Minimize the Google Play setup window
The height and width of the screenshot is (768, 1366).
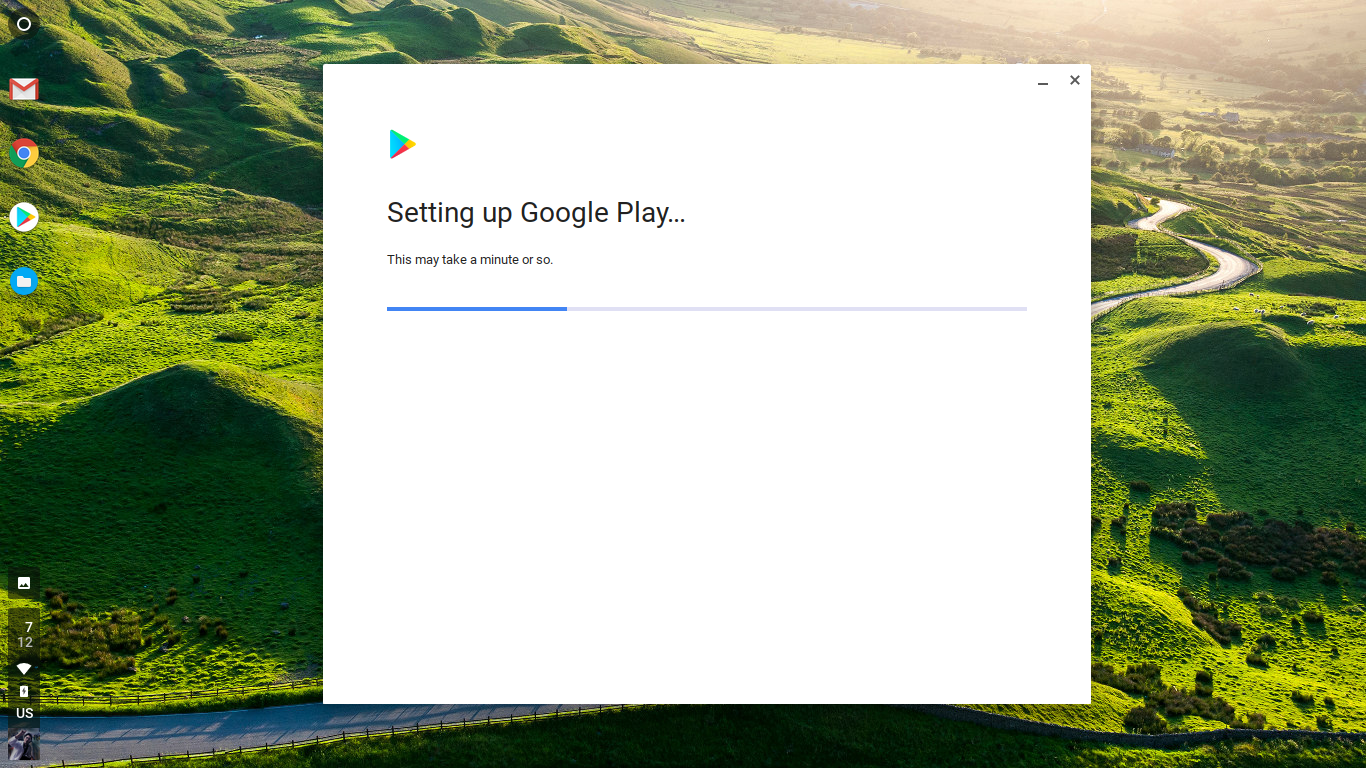[1043, 81]
